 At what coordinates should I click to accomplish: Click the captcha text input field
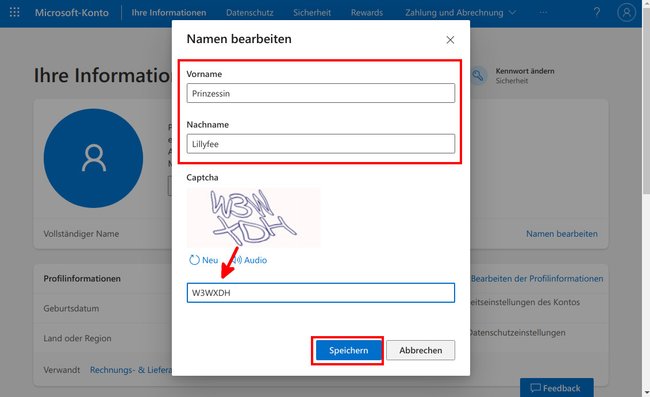320,293
